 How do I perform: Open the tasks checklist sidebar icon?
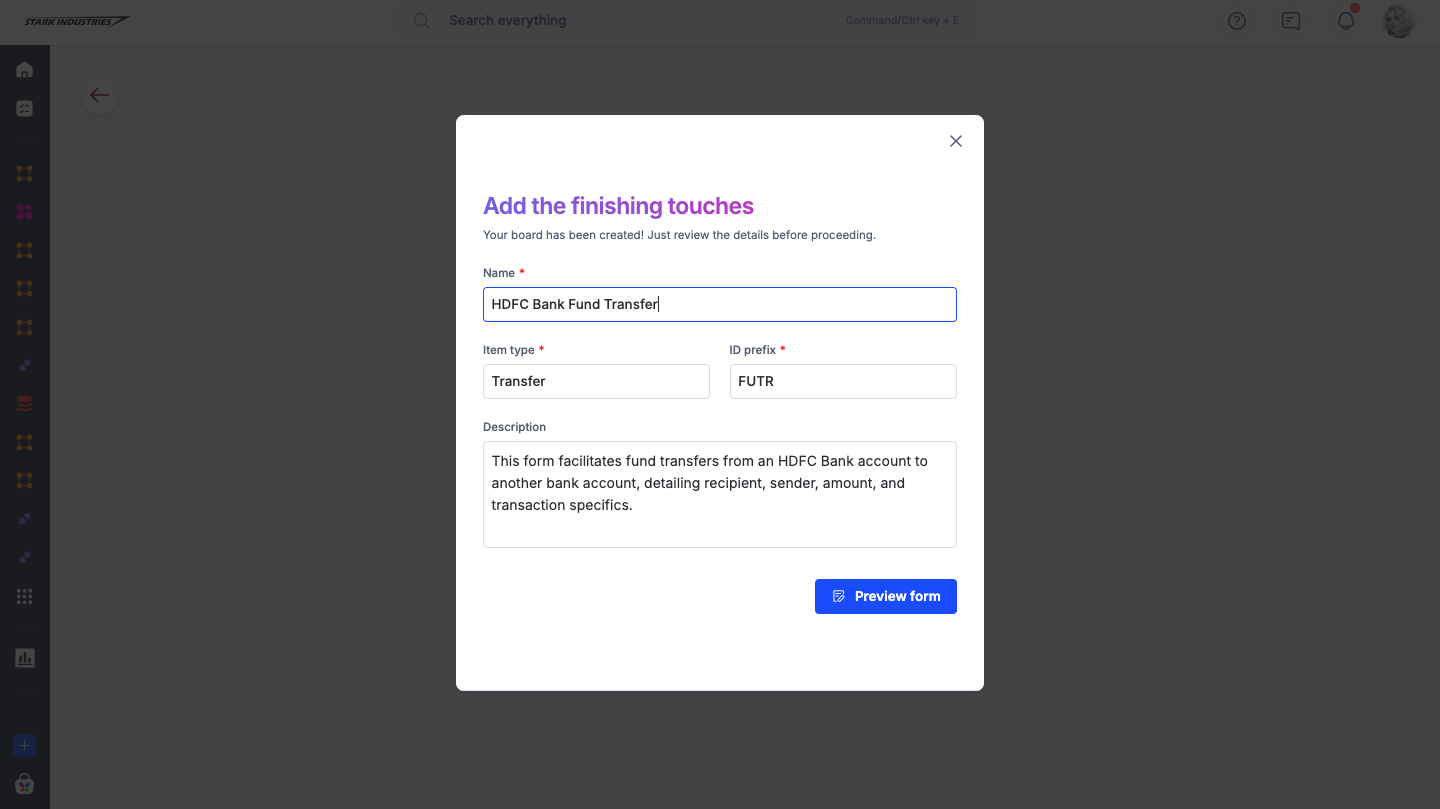25,108
